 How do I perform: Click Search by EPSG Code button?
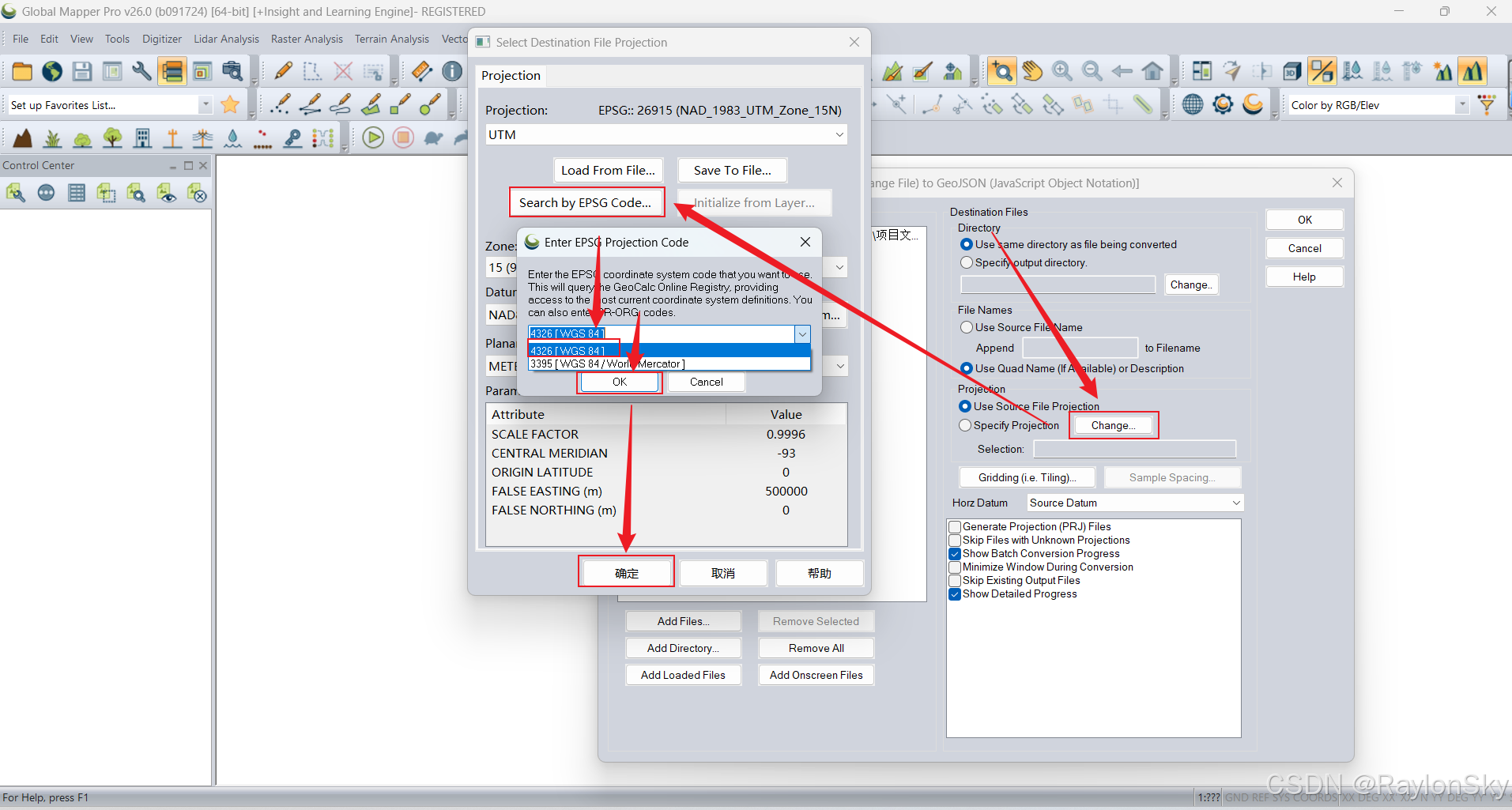pyautogui.click(x=586, y=202)
